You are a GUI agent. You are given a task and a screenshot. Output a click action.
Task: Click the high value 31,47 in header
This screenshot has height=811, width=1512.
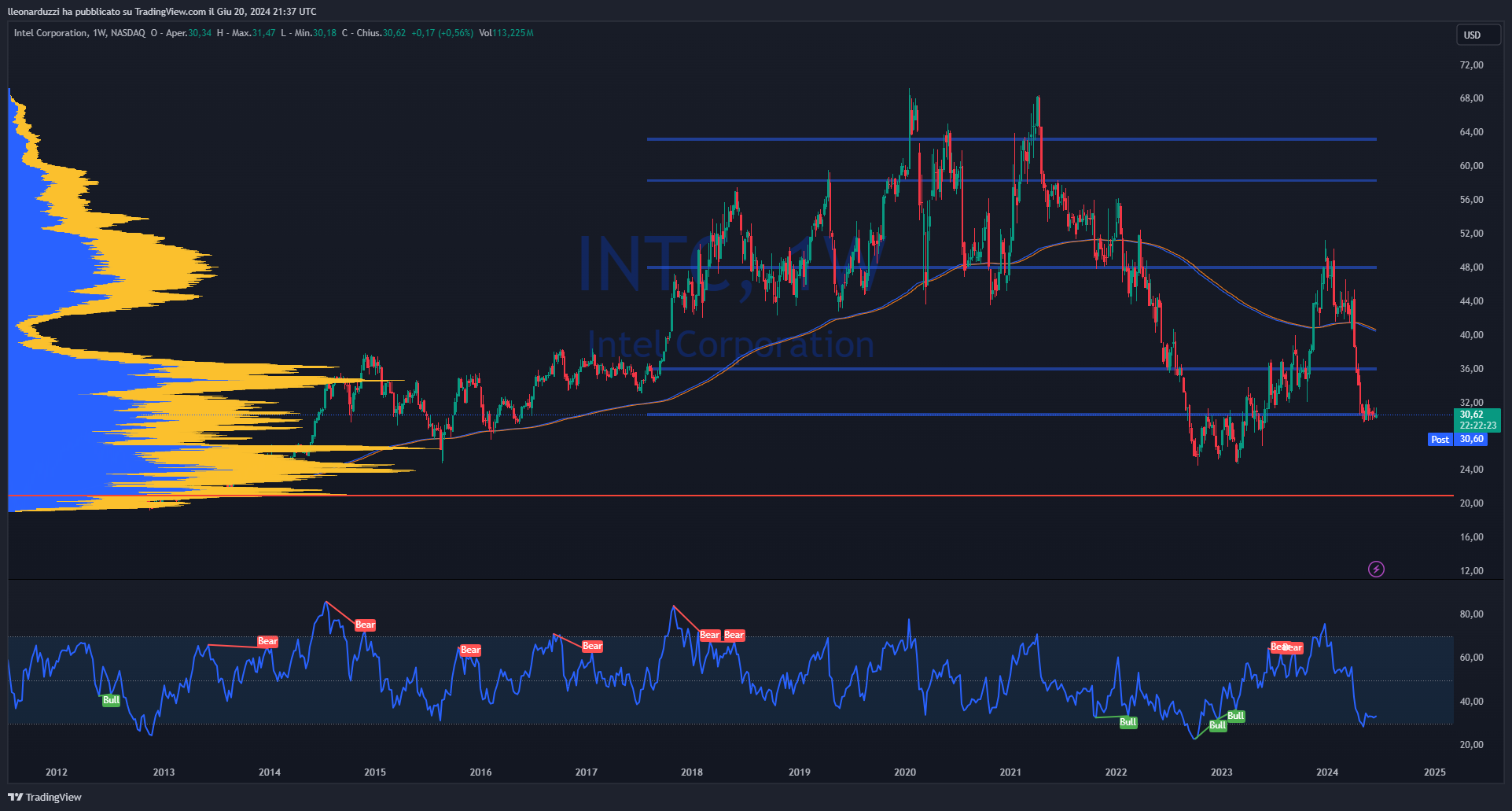pos(264,33)
